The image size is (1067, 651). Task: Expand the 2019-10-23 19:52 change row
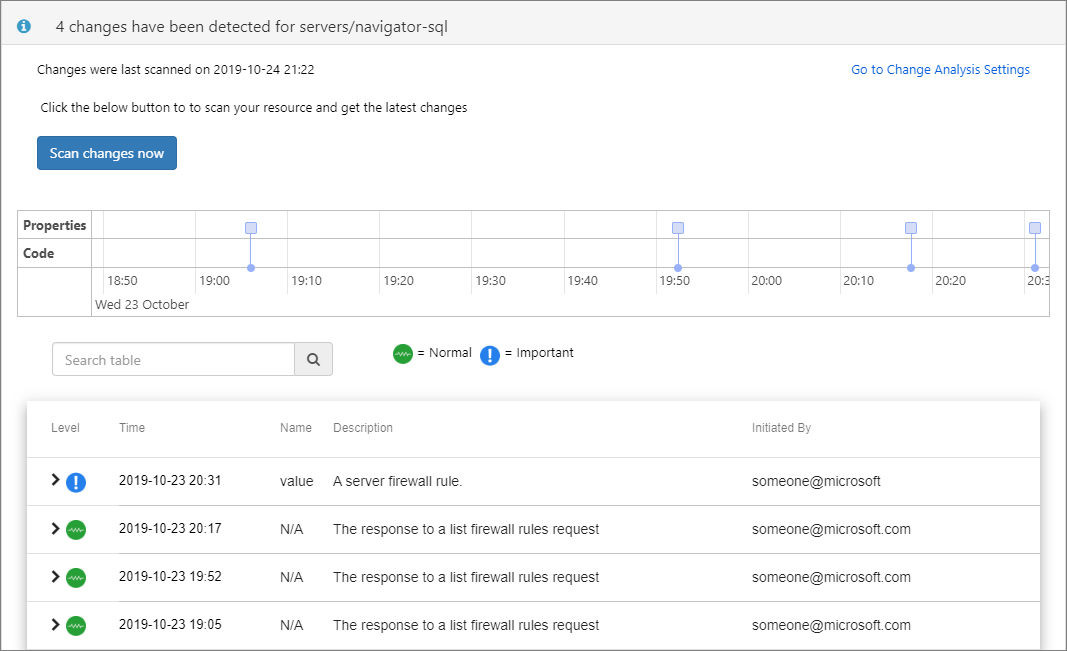56,577
